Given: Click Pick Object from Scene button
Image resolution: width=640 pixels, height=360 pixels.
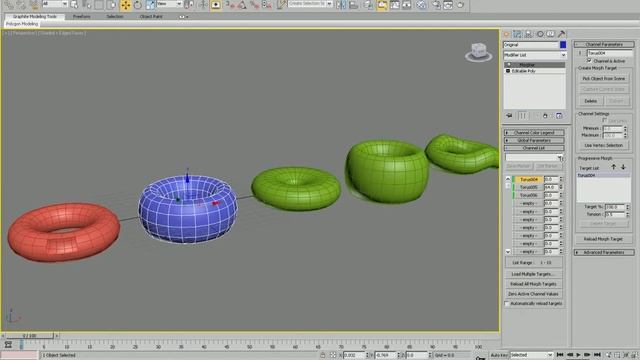Looking at the screenshot, I should [603, 78].
